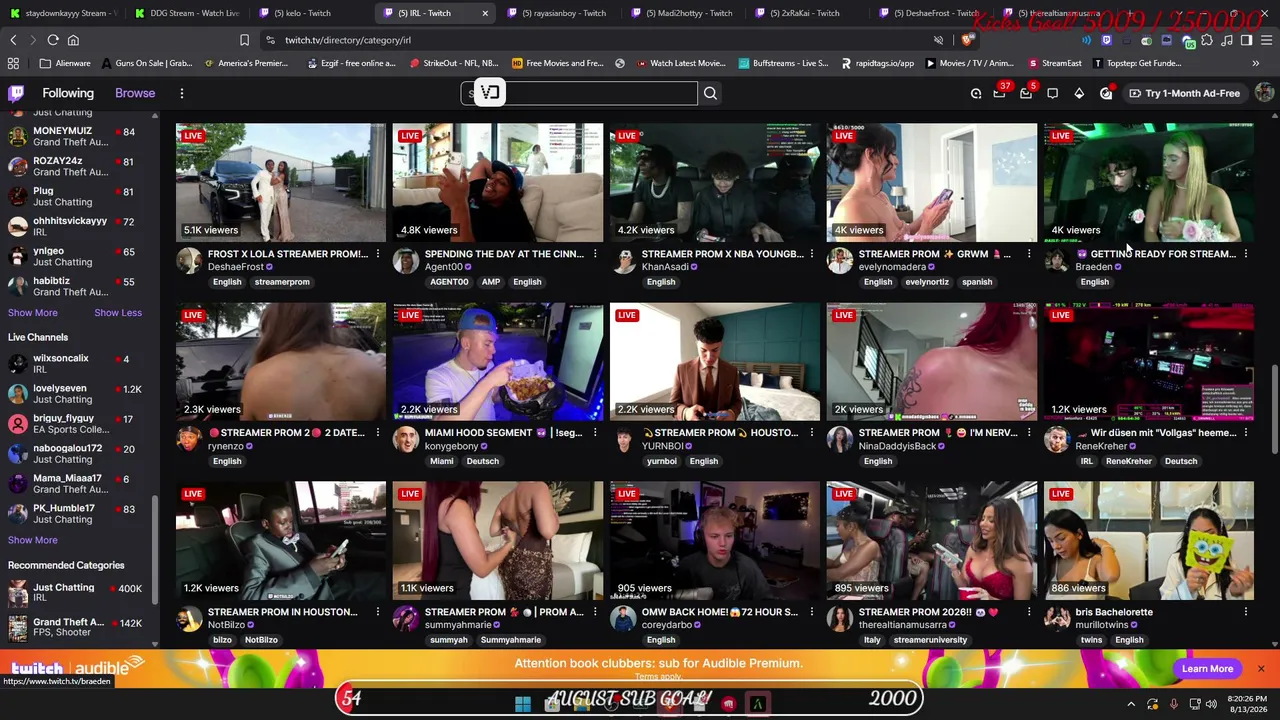Open konygebony's Miami Hood Segment thumbnail
Image resolution: width=1280 pixels, height=720 pixels.
coord(498,362)
